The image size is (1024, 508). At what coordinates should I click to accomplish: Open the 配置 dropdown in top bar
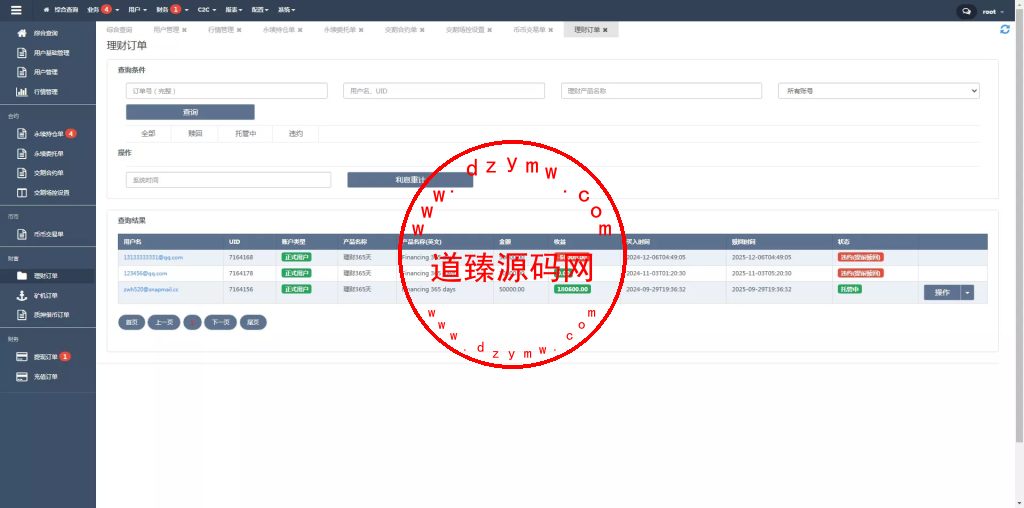coord(260,10)
